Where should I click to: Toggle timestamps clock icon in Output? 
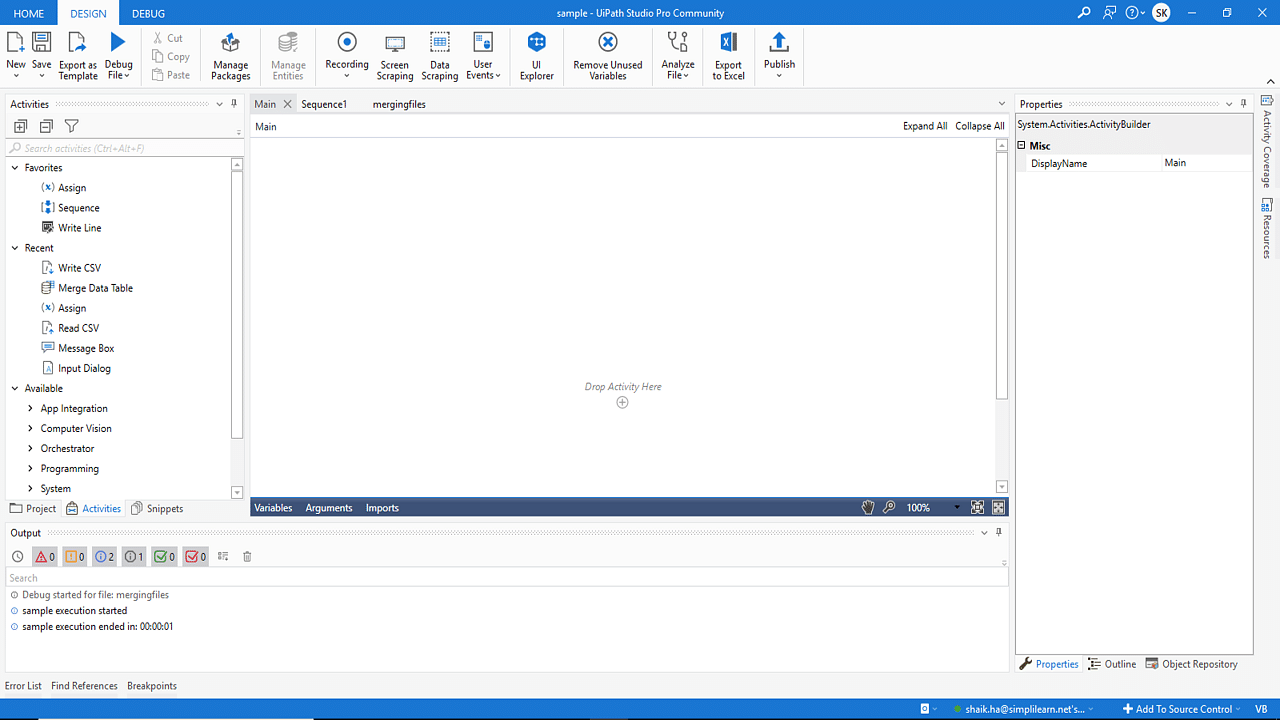pyautogui.click(x=17, y=557)
